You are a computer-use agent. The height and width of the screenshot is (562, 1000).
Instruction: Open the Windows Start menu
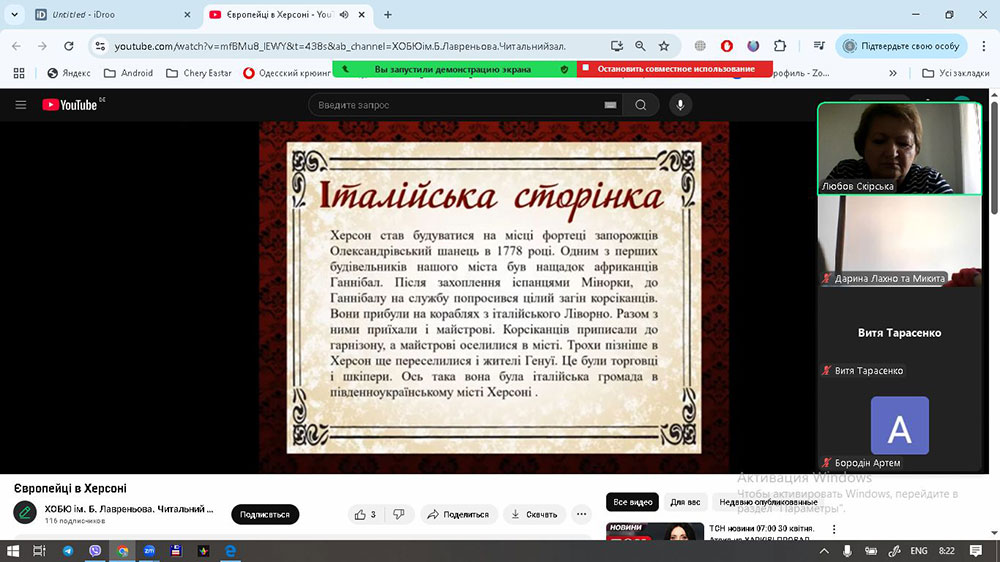[13, 551]
